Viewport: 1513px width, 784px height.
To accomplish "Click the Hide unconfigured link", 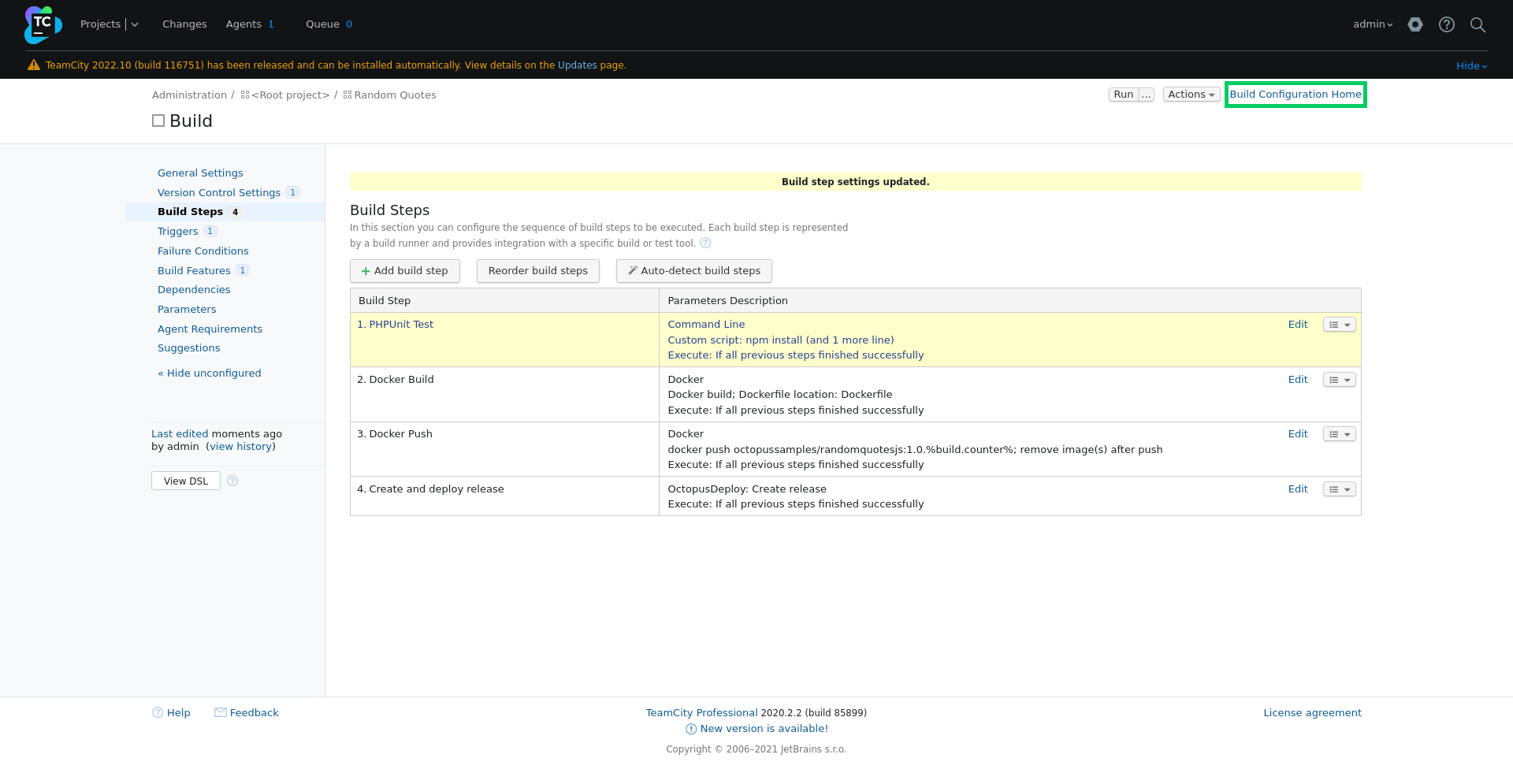I will 210,373.
